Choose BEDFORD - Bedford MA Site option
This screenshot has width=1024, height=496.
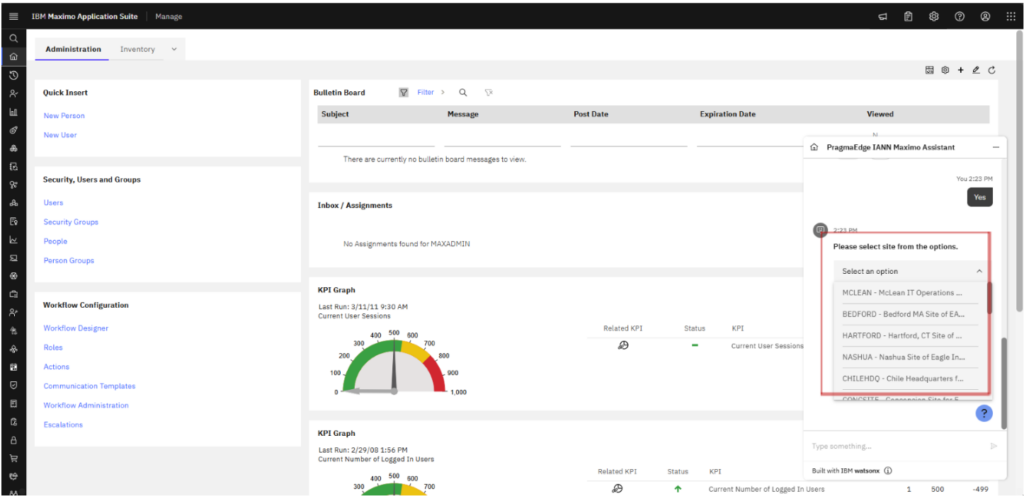910,314
